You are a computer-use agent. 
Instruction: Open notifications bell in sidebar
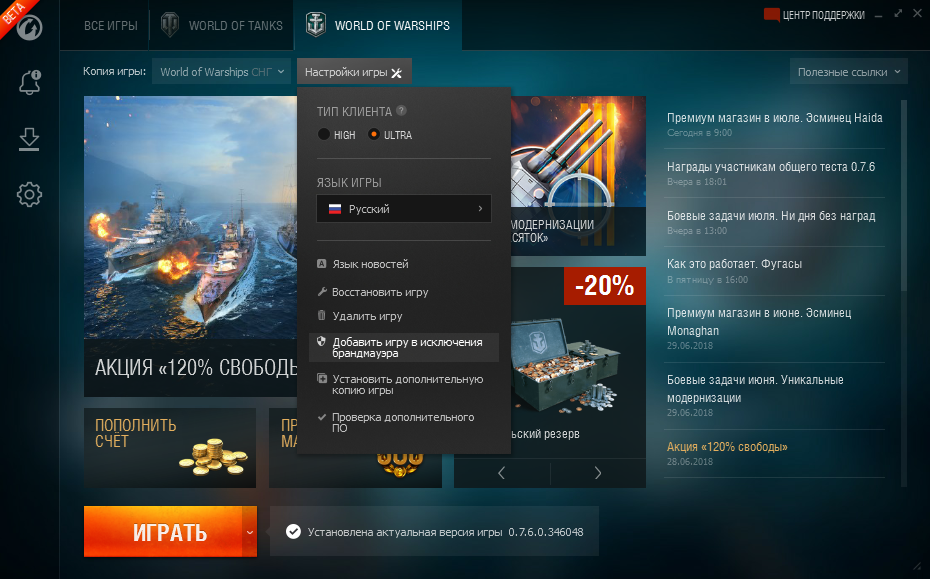29,82
